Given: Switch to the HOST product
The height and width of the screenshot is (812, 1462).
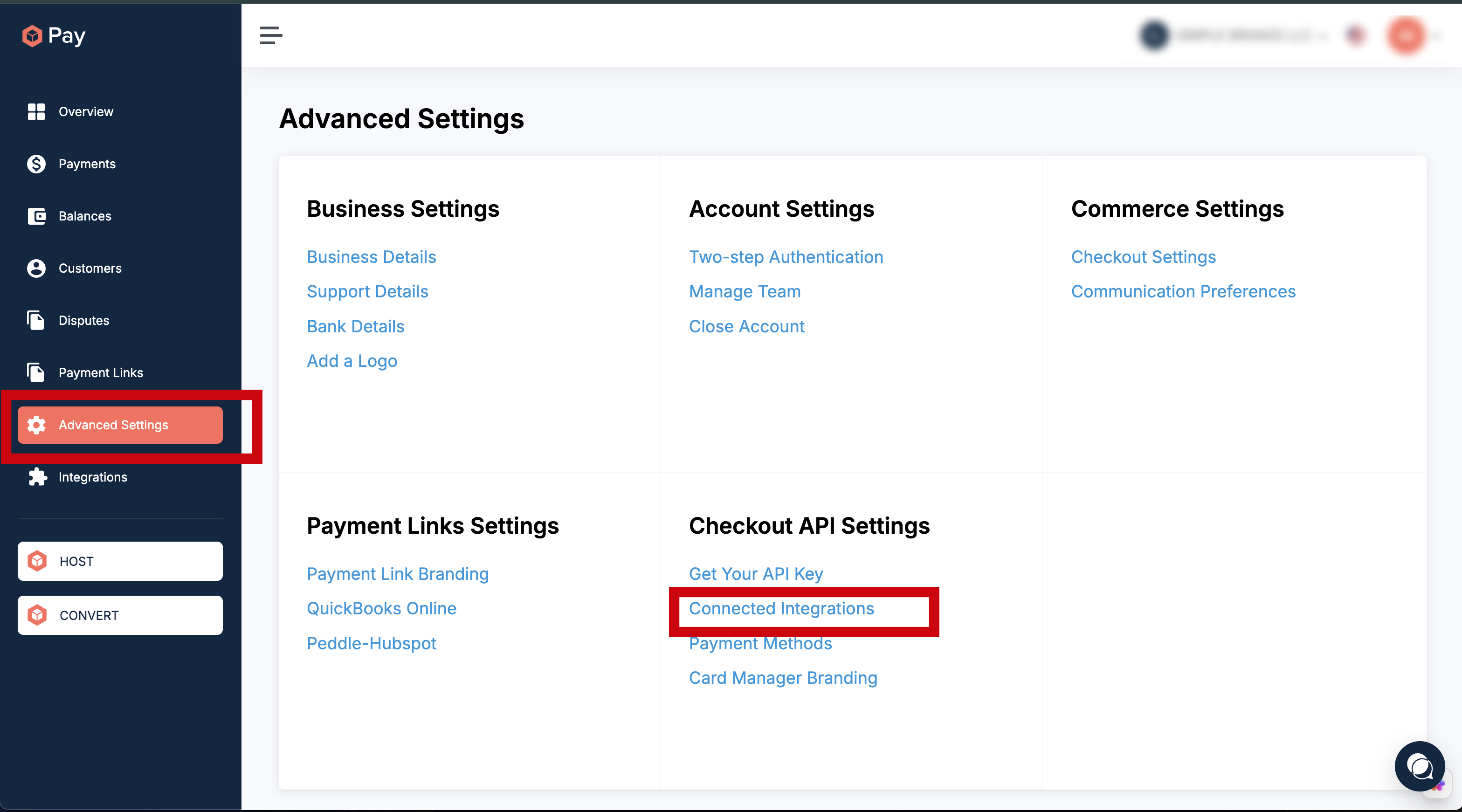Looking at the screenshot, I should (x=120, y=561).
